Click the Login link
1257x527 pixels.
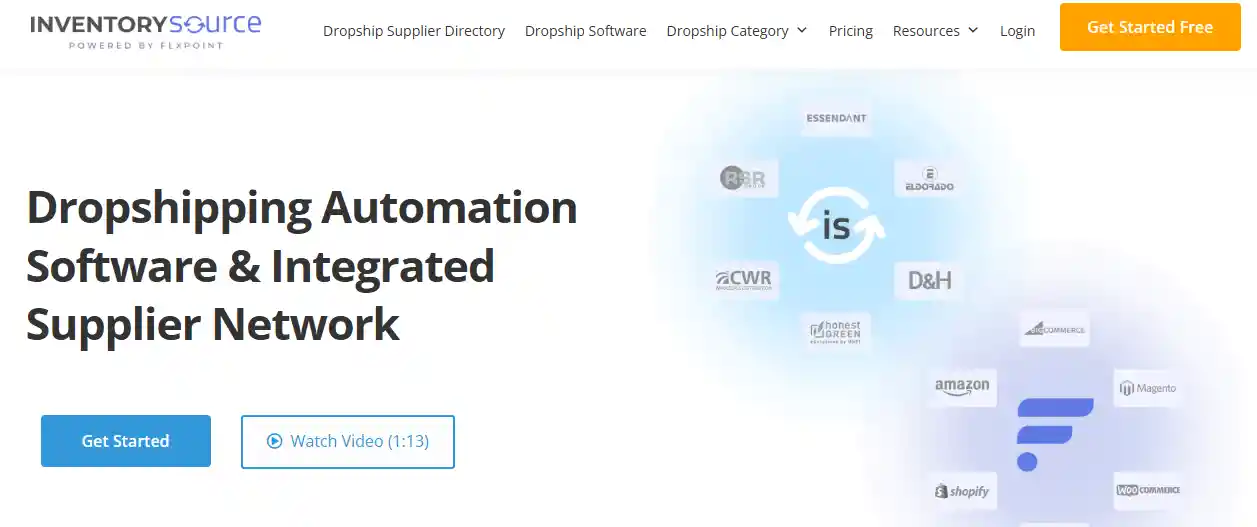(x=1017, y=31)
